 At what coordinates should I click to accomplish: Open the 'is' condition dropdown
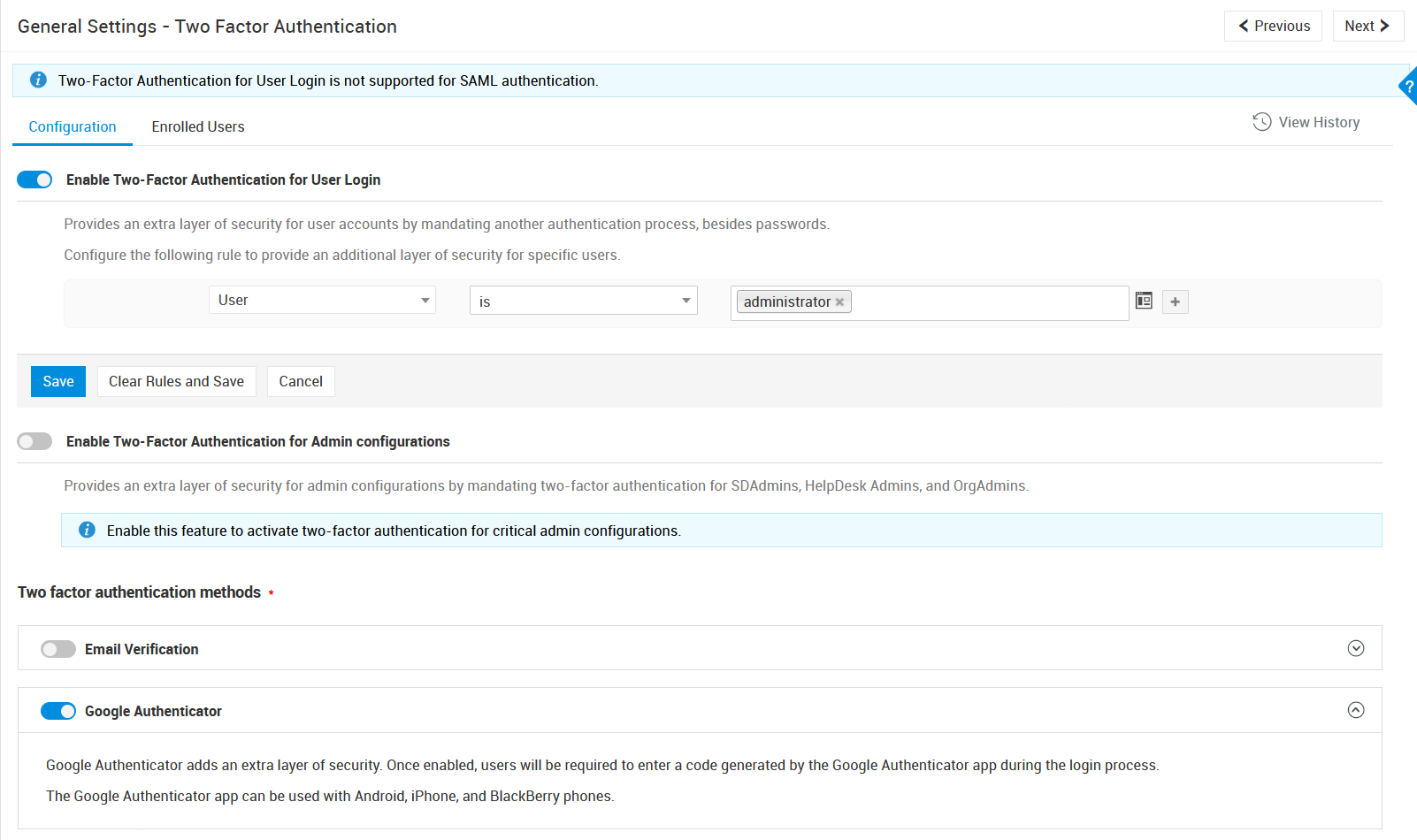583,301
